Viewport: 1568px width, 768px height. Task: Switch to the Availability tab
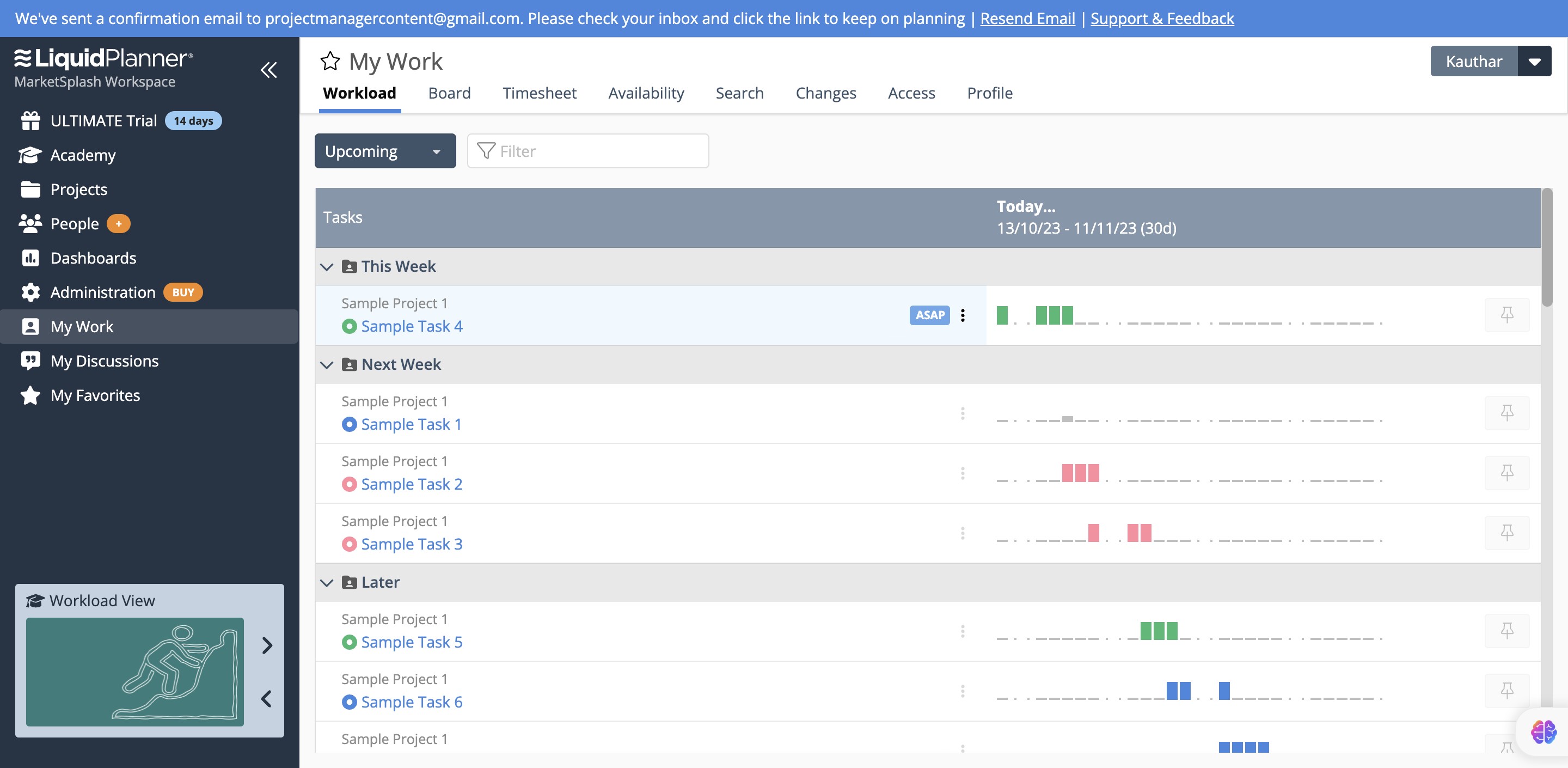click(645, 93)
